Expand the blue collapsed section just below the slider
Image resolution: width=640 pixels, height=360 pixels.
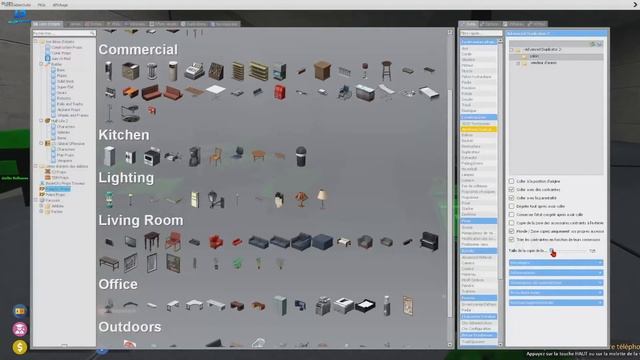556,263
